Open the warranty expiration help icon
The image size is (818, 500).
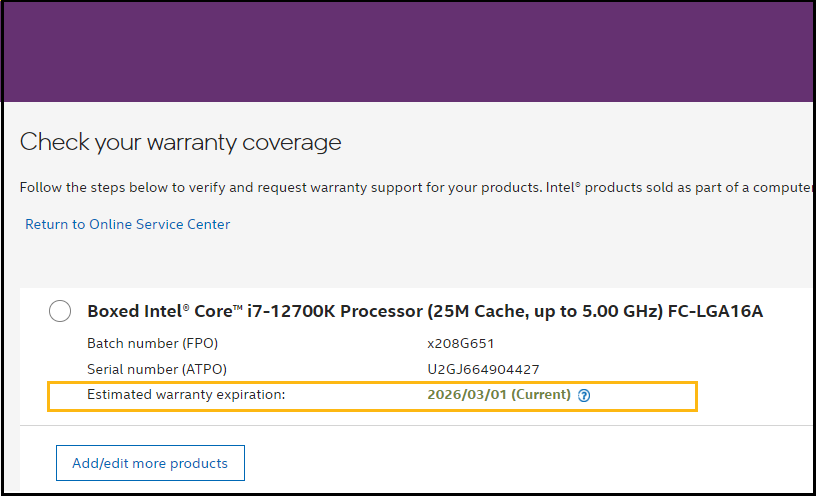coord(584,396)
